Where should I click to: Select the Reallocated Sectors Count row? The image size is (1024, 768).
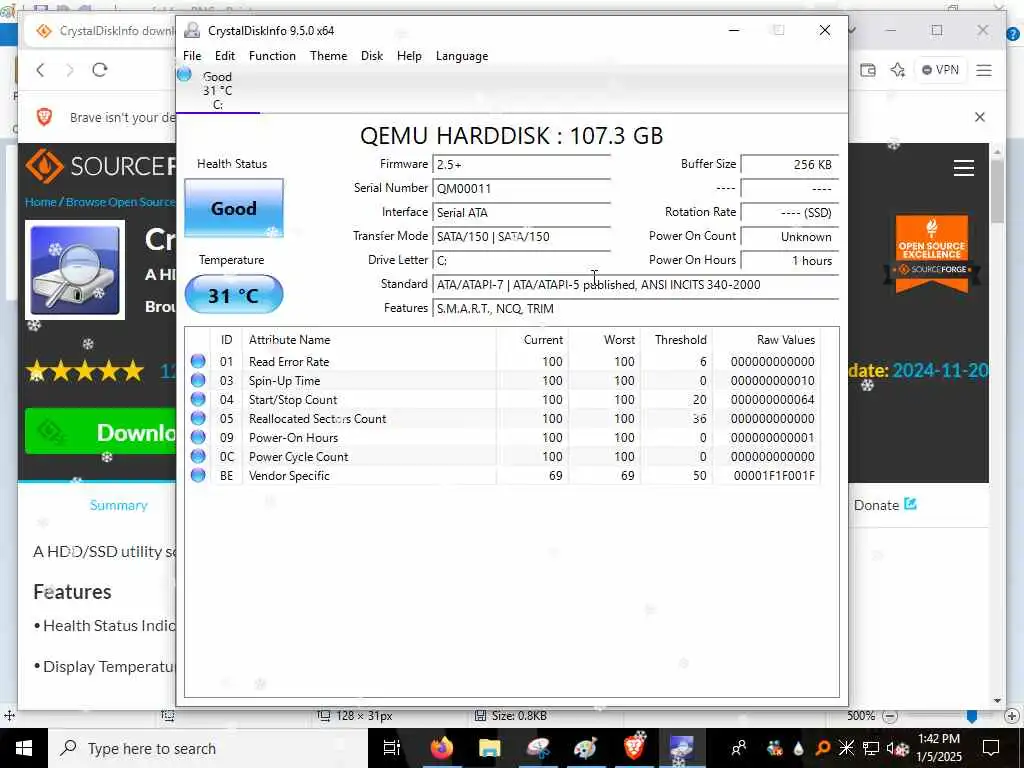[502, 418]
